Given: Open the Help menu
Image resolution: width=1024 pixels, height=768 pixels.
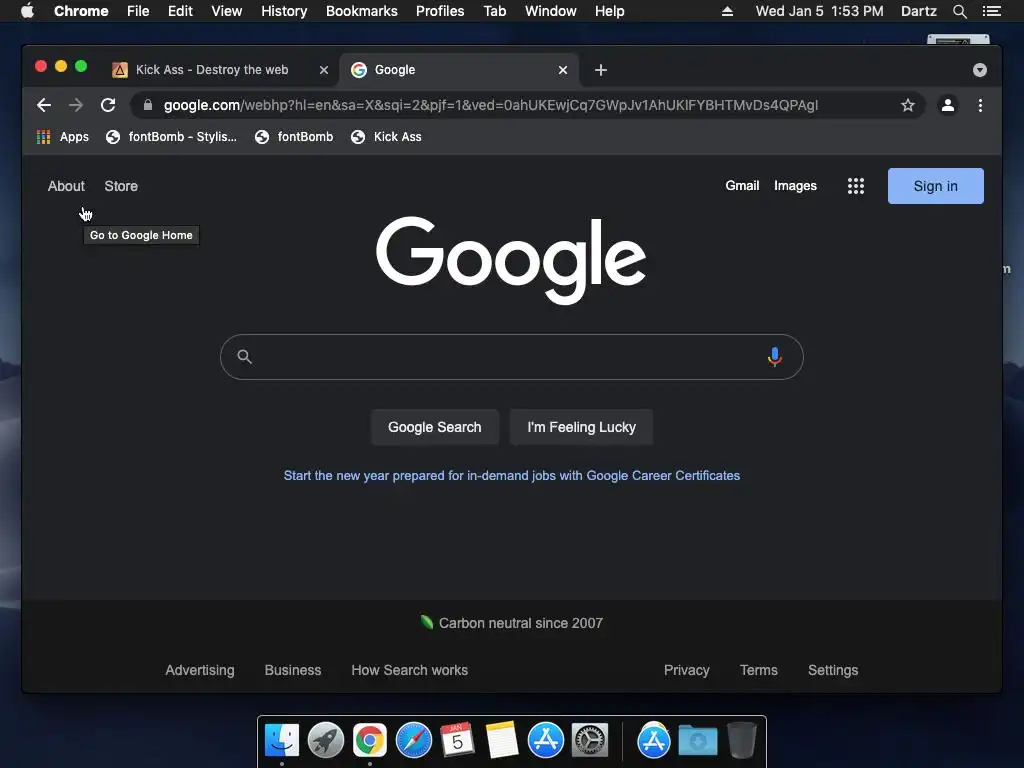Looking at the screenshot, I should click(609, 11).
